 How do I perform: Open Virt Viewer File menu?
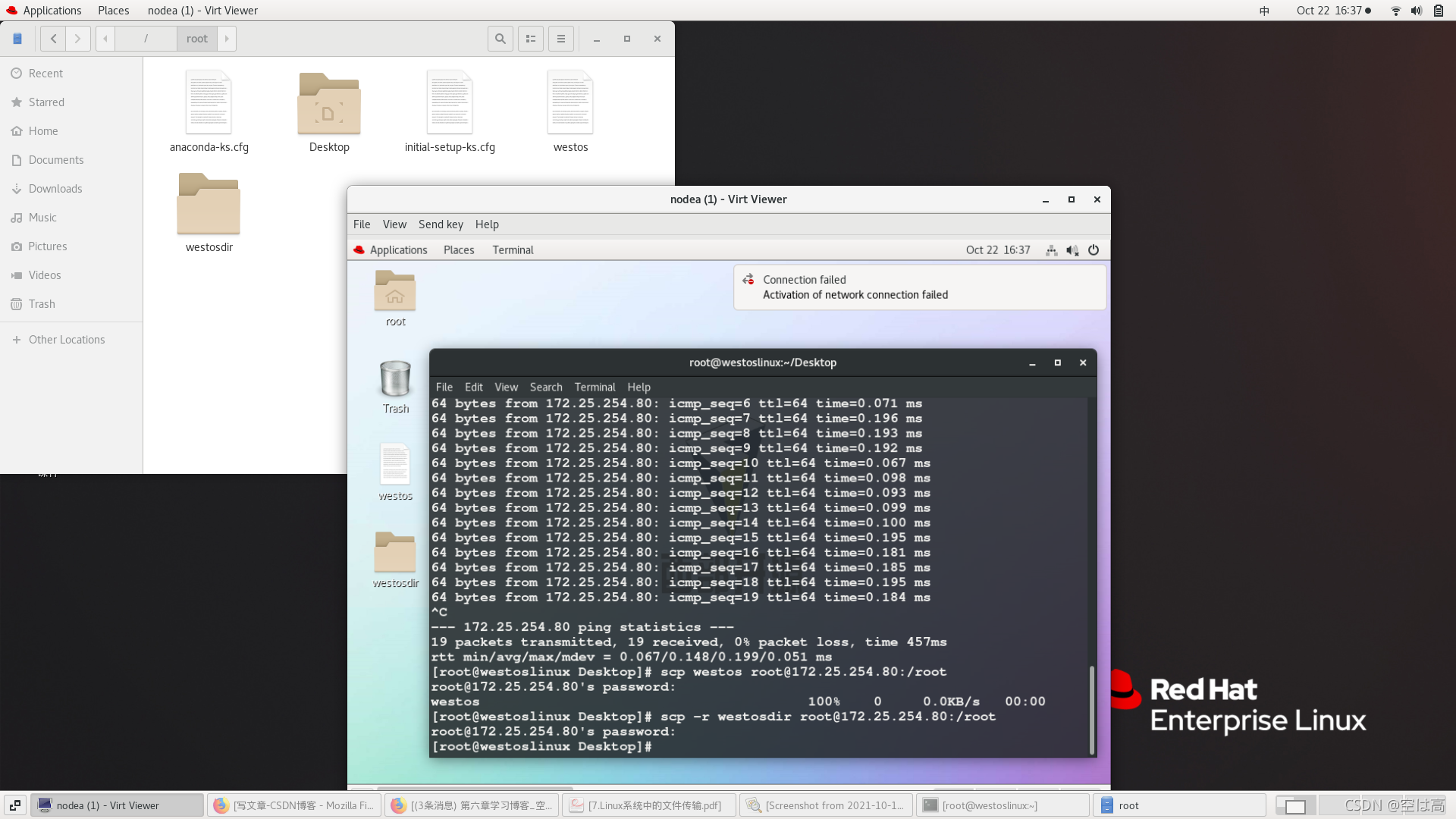coord(362,224)
